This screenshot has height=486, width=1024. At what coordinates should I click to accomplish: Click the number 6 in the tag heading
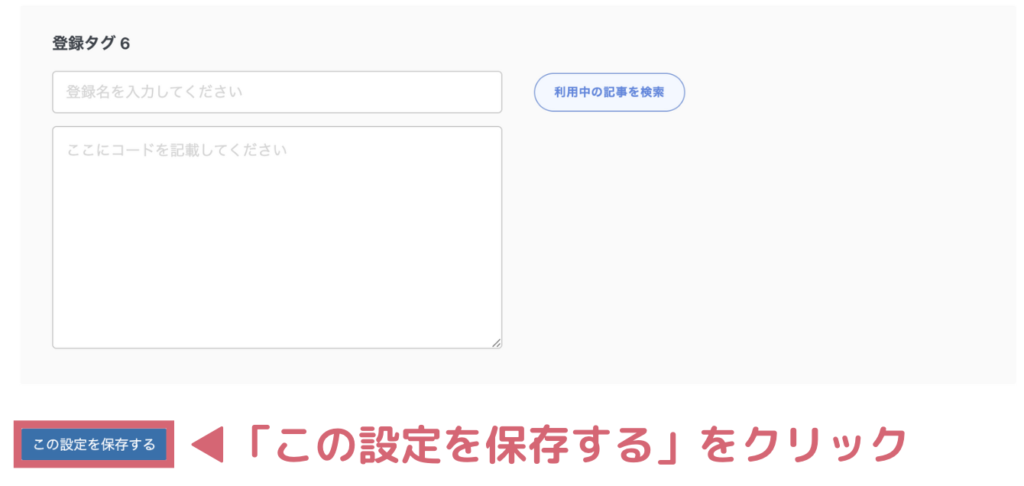point(125,44)
